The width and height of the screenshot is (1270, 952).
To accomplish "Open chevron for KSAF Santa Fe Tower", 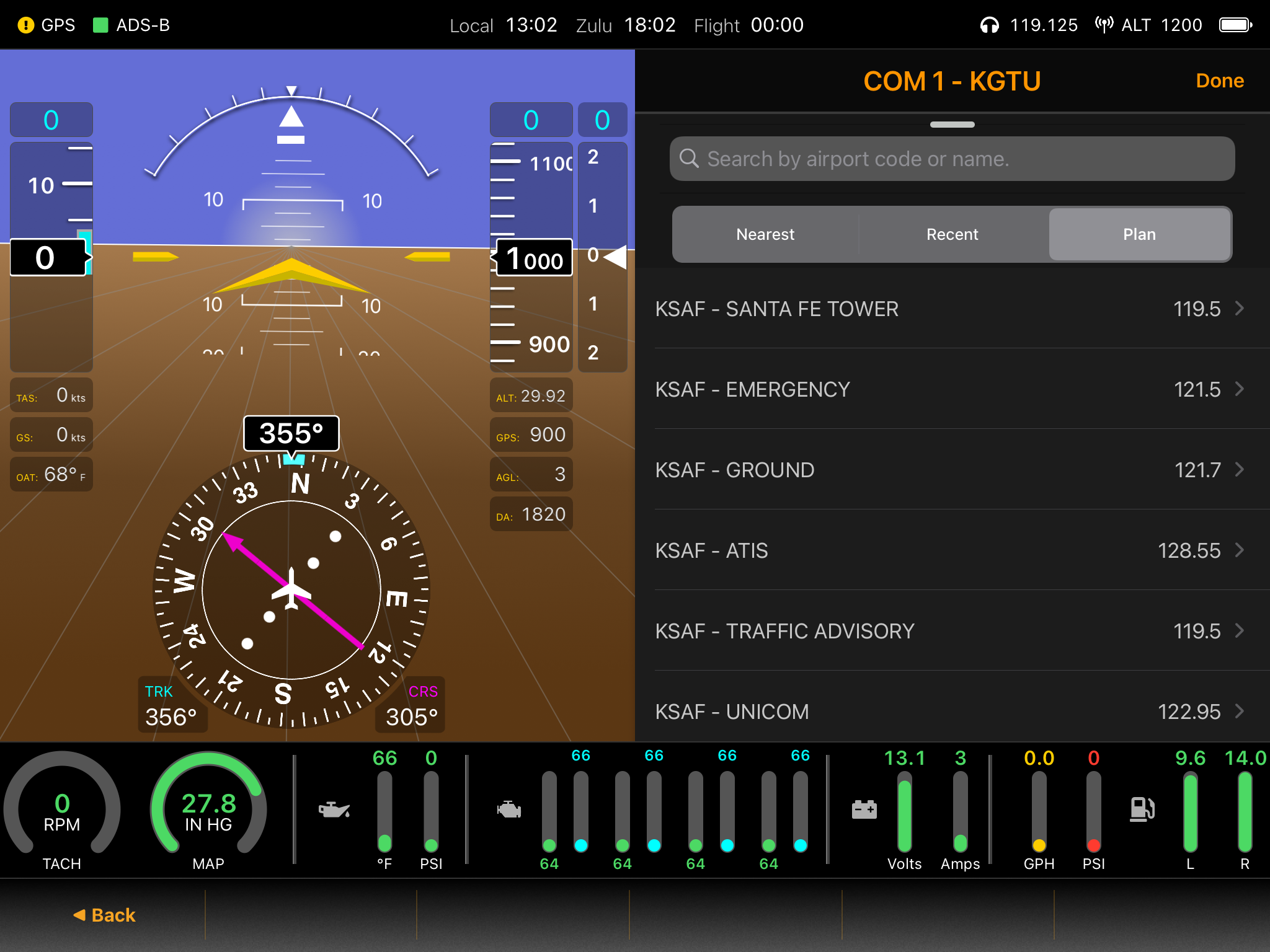I will tap(1239, 309).
